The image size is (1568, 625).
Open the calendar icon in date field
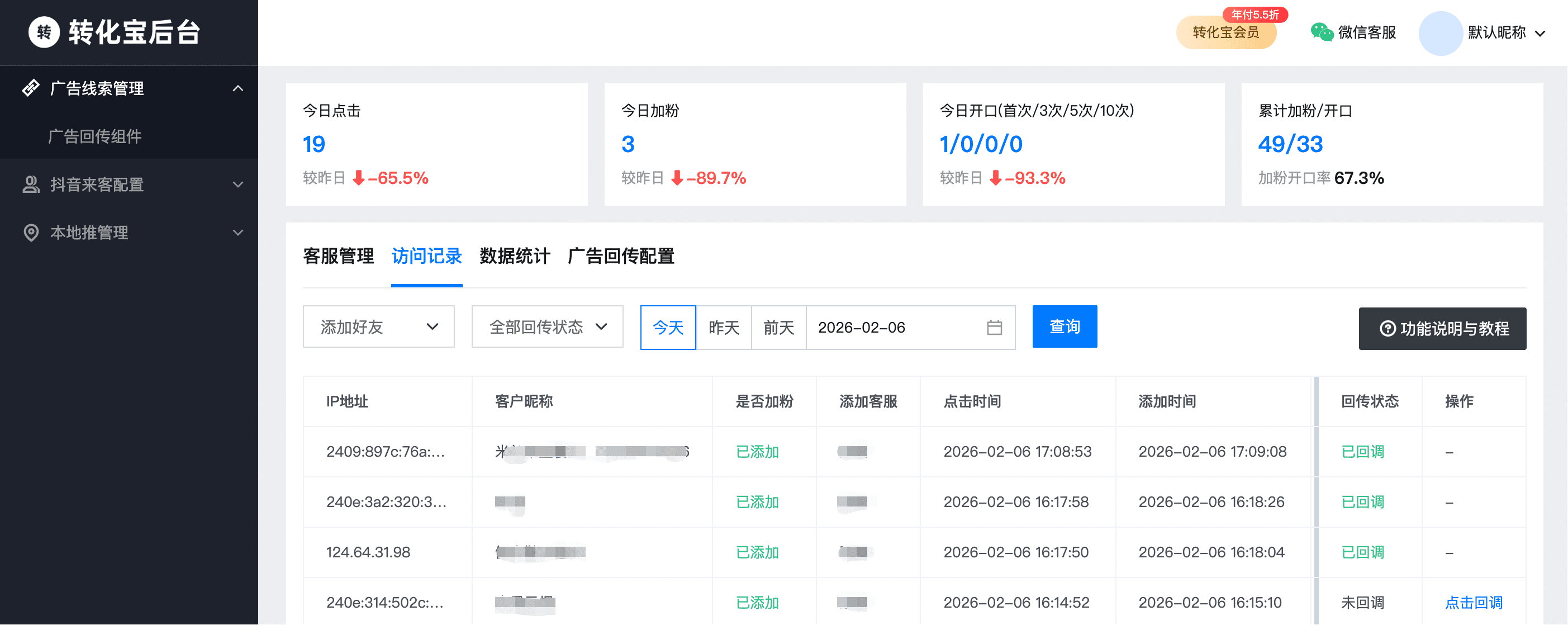coord(994,328)
